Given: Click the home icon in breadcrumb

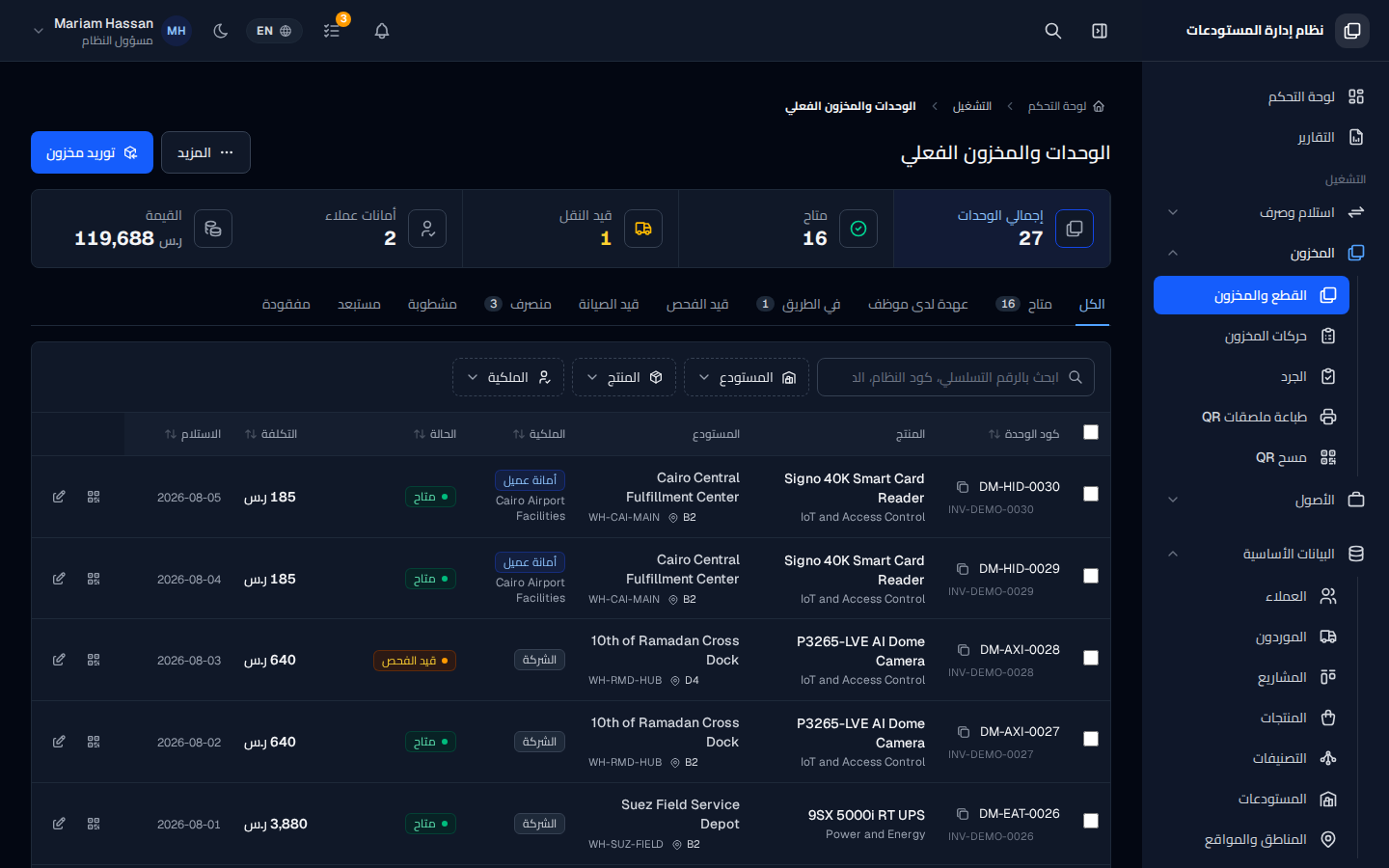Looking at the screenshot, I should point(1099,106).
